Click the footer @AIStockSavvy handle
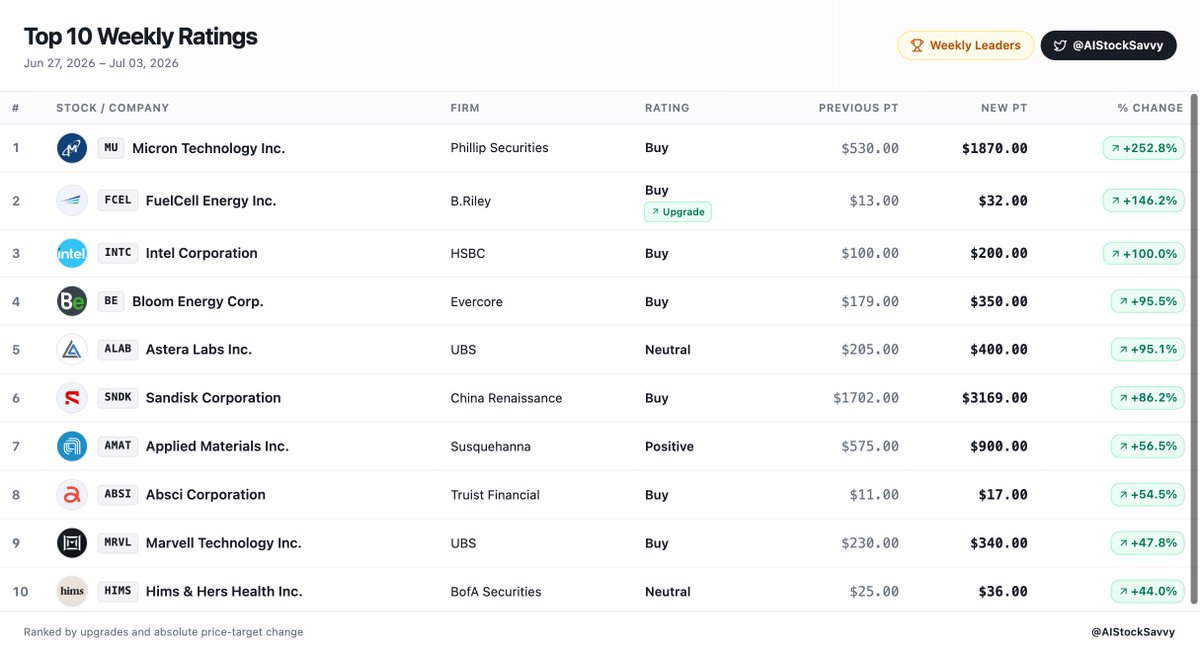The width and height of the screenshot is (1200, 652). pos(1133,632)
